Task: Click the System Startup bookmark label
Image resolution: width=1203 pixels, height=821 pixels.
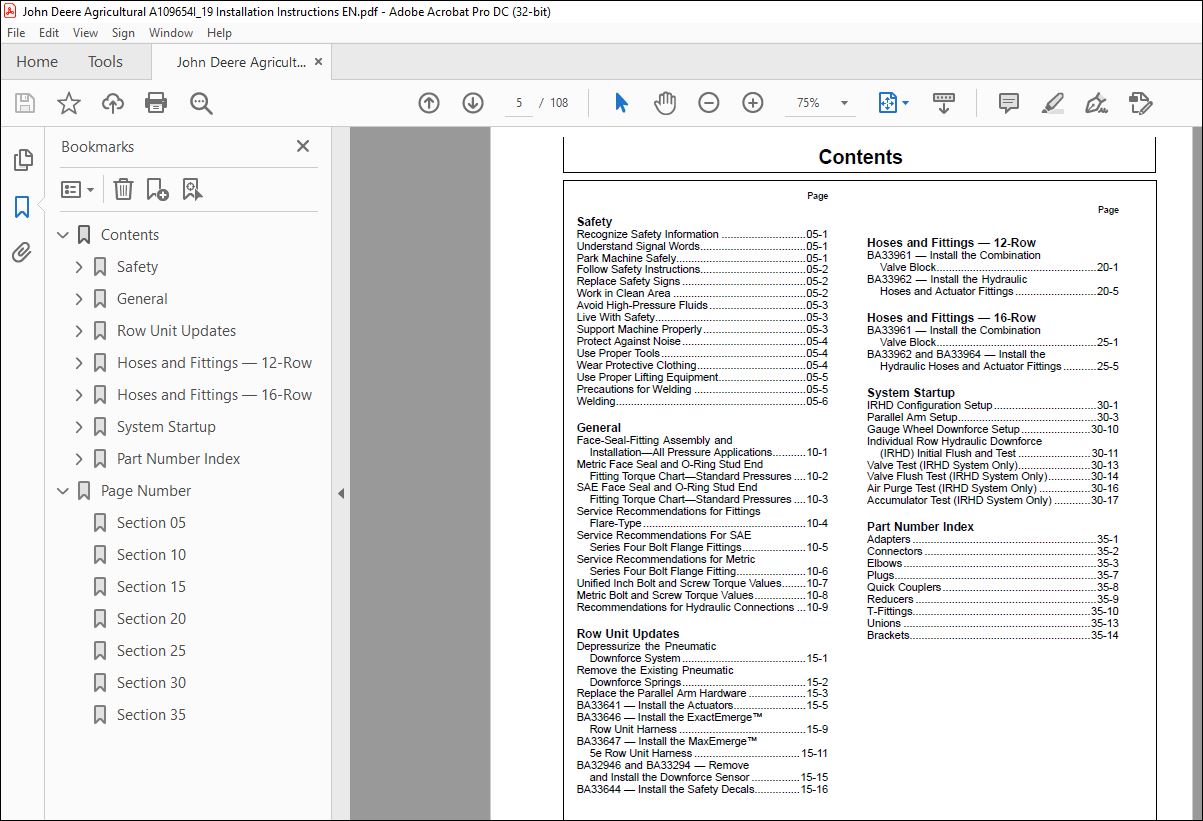Action: coord(166,427)
